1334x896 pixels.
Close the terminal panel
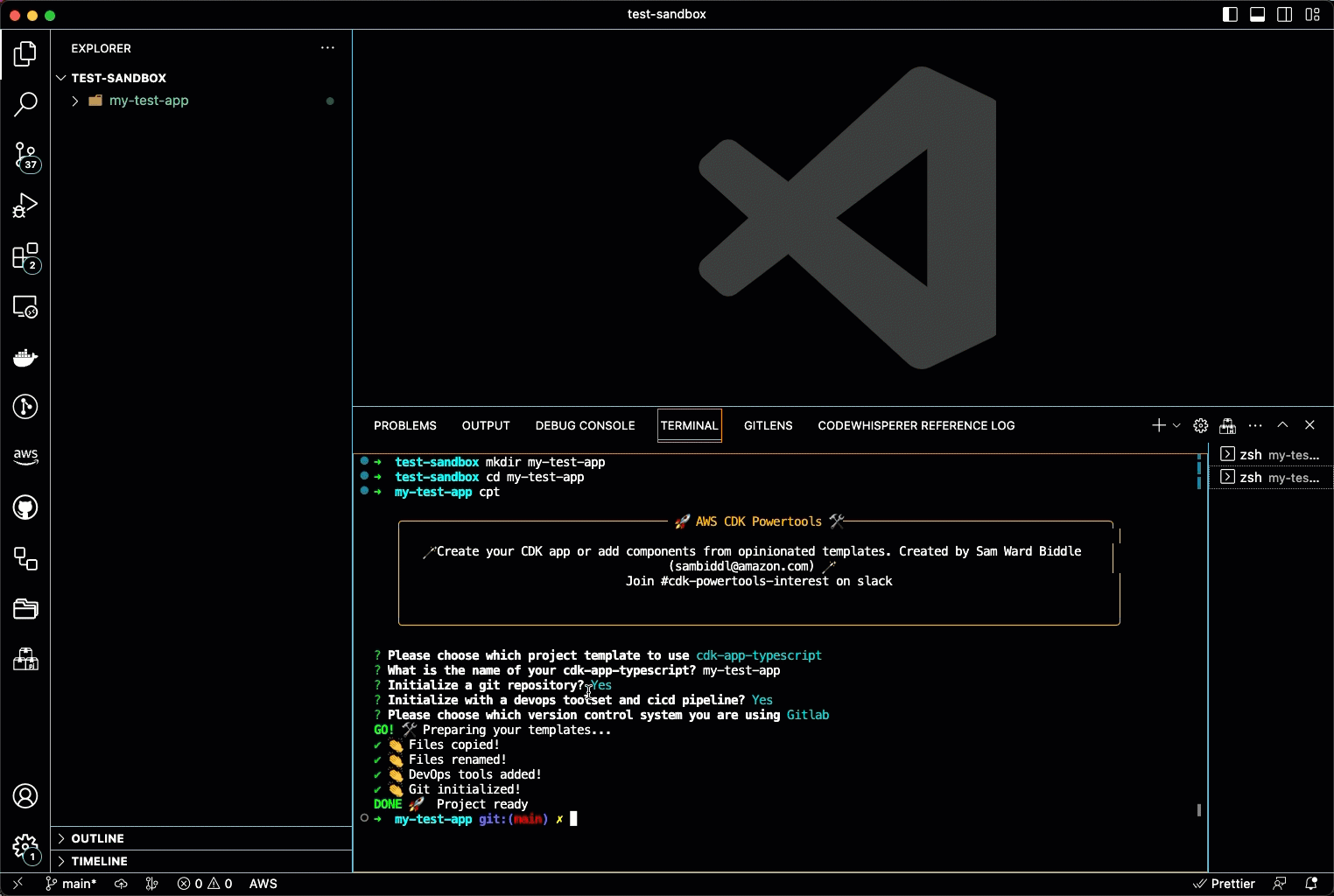[x=1309, y=425]
